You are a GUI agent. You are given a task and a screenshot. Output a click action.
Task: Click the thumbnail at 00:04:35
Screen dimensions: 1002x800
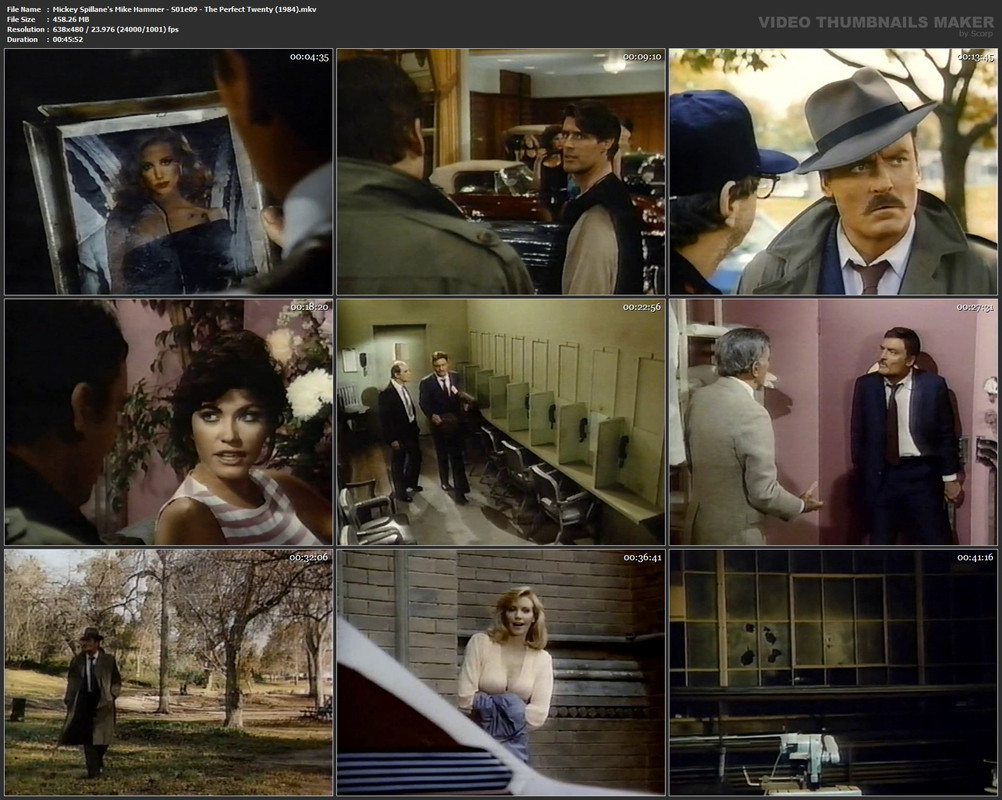tap(169, 171)
